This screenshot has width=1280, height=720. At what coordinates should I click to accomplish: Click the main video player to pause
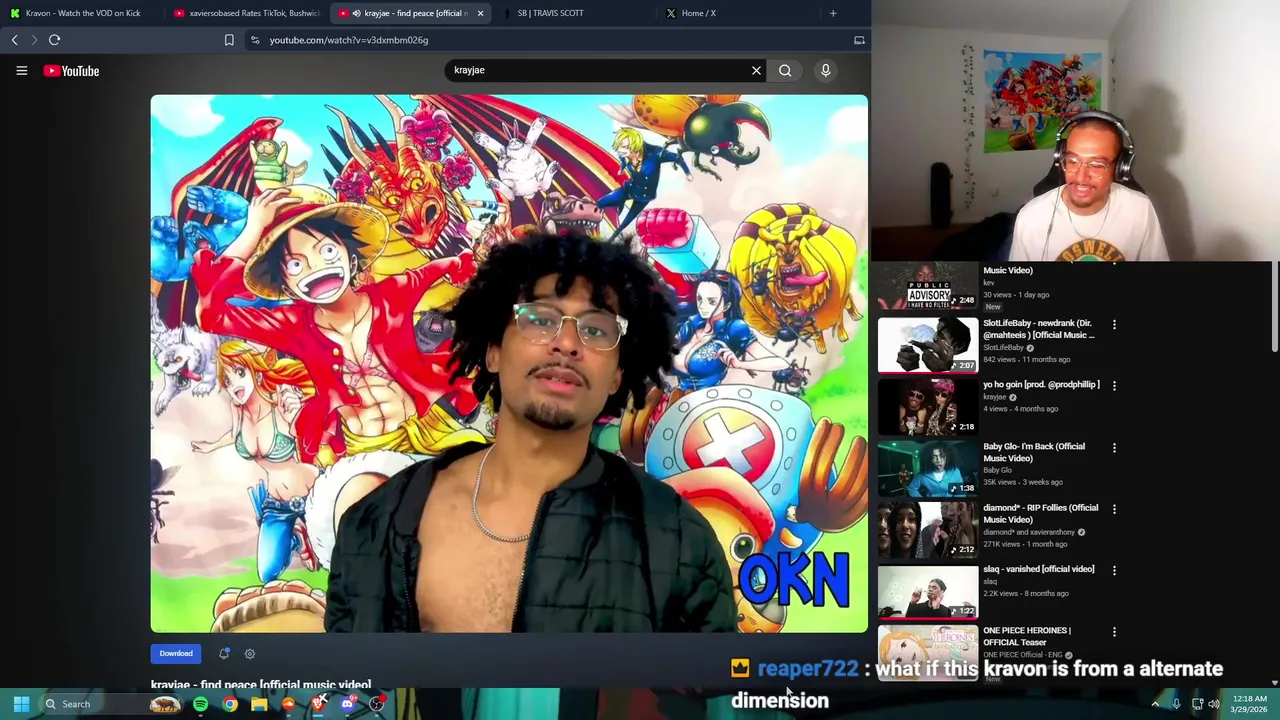pyautogui.click(x=509, y=364)
